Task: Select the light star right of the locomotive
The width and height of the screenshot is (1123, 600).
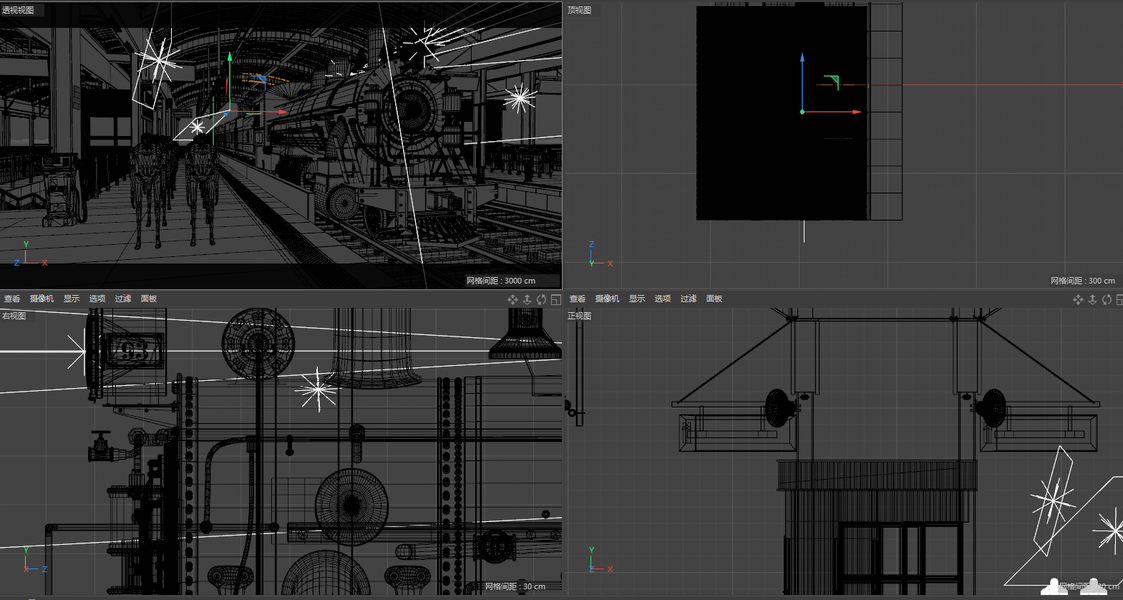Action: click(520, 97)
